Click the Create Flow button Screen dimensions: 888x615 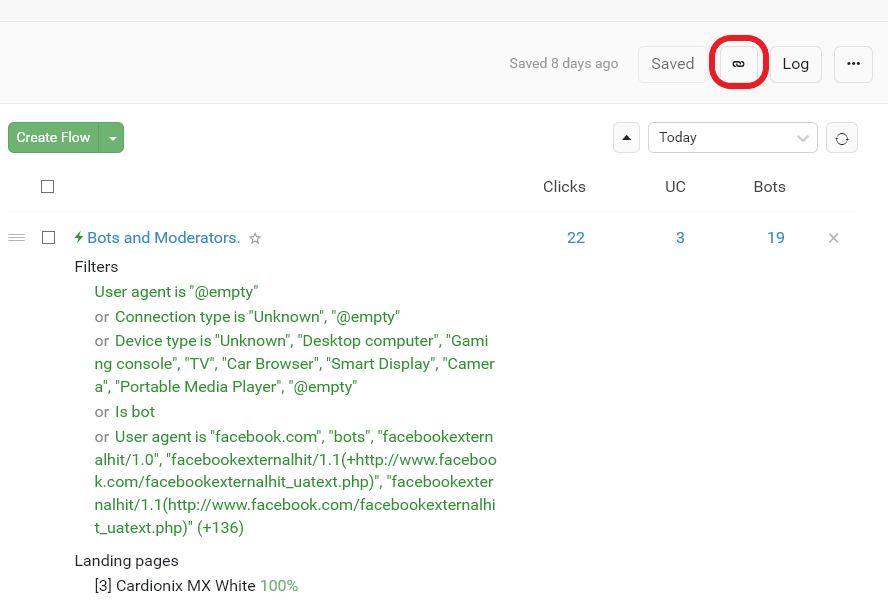coord(53,138)
